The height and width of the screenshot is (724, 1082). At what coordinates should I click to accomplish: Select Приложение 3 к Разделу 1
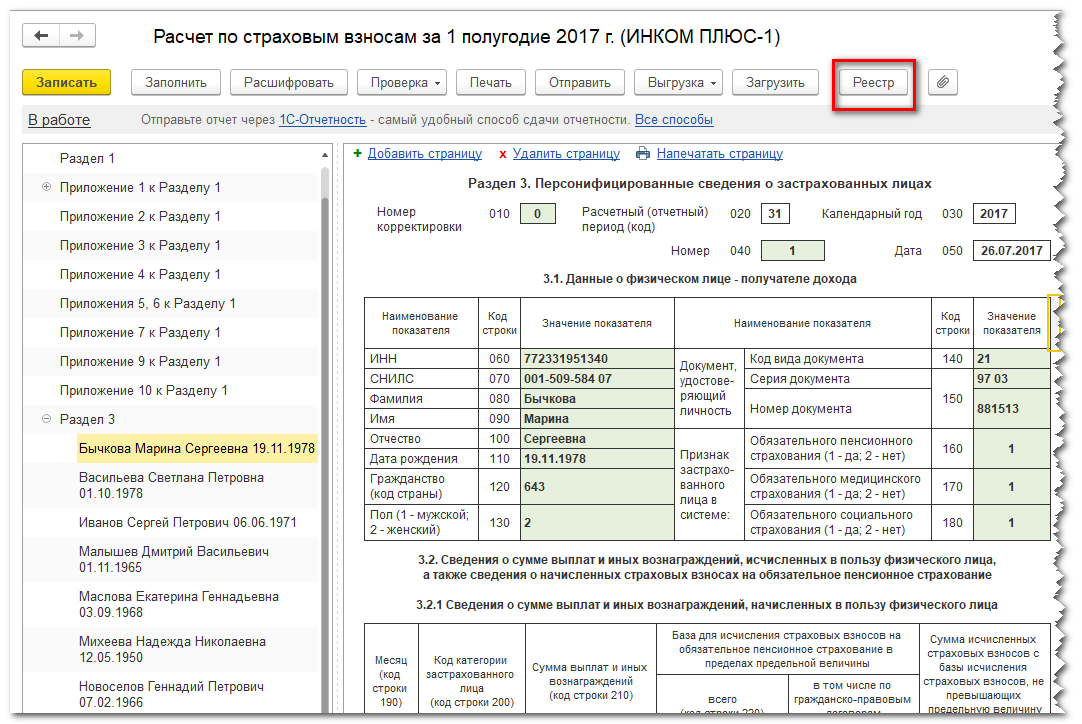tap(140, 245)
